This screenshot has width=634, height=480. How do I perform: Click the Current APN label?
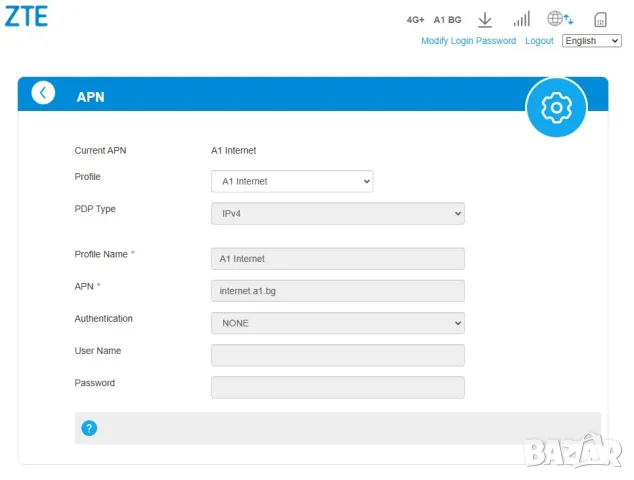point(100,150)
